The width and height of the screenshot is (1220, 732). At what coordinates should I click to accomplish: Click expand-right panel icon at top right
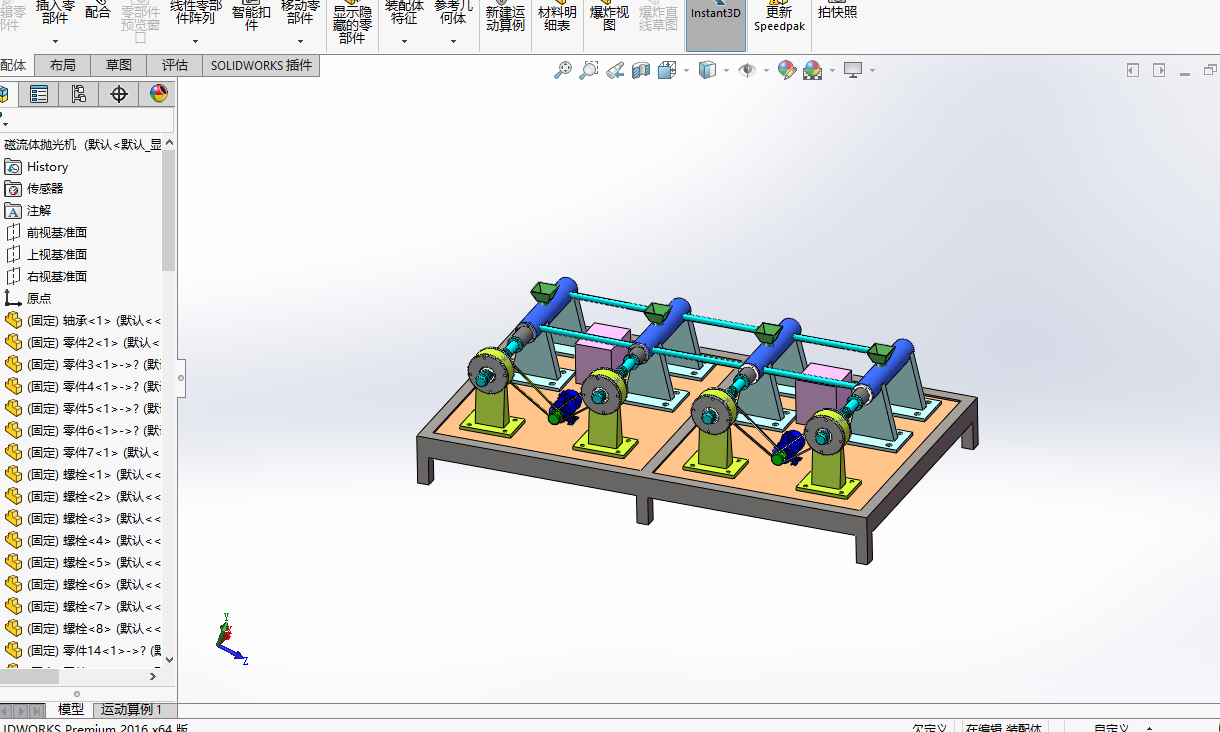(1159, 70)
